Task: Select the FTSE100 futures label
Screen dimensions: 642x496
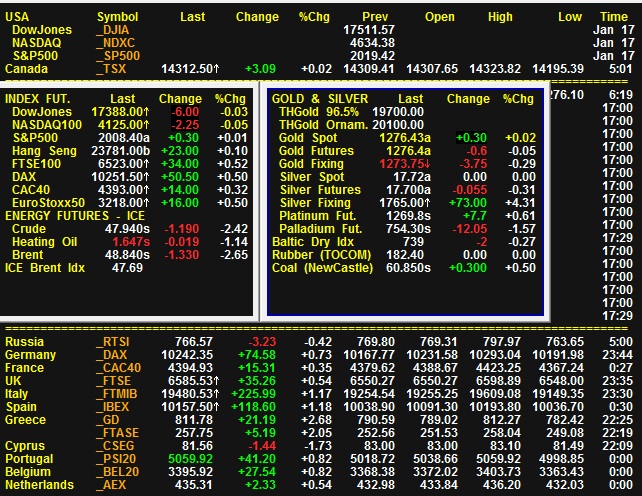Action: tap(36, 164)
